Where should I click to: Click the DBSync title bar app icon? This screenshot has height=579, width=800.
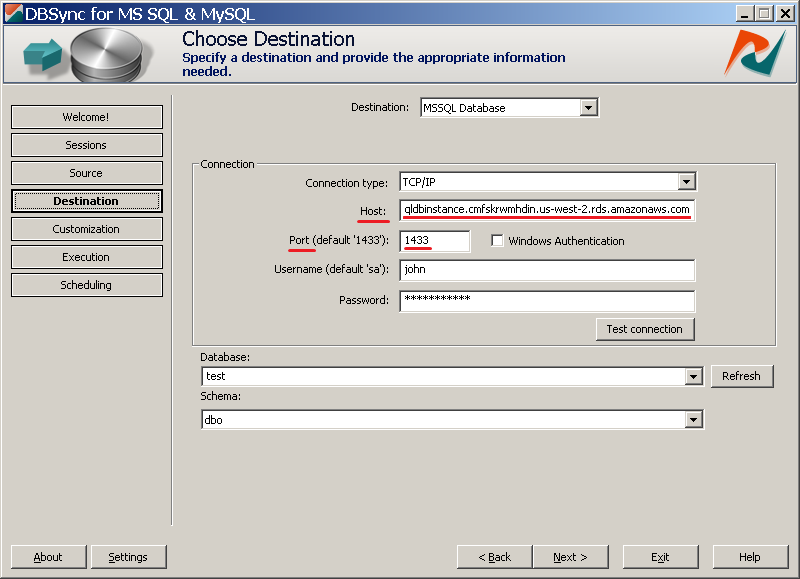click(x=13, y=13)
